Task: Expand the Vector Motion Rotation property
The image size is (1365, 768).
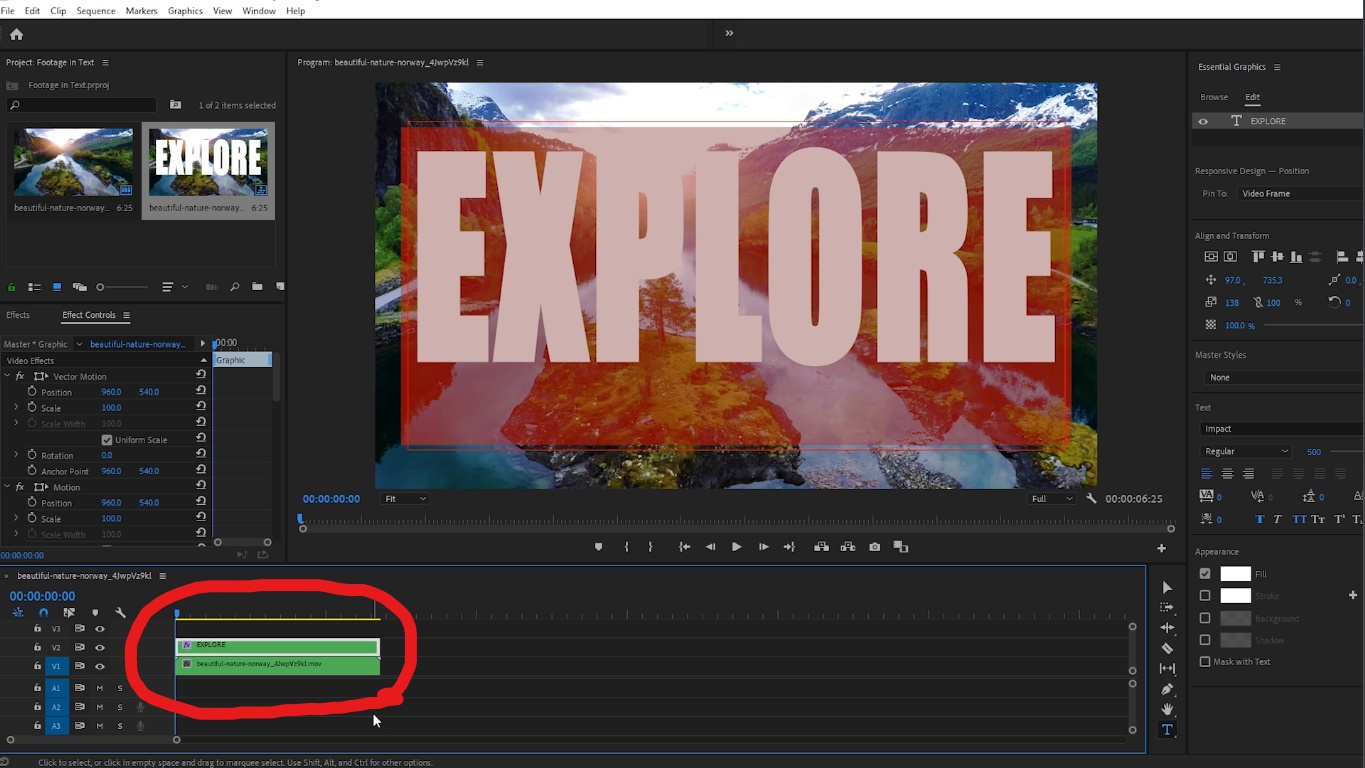Action: click(16, 455)
